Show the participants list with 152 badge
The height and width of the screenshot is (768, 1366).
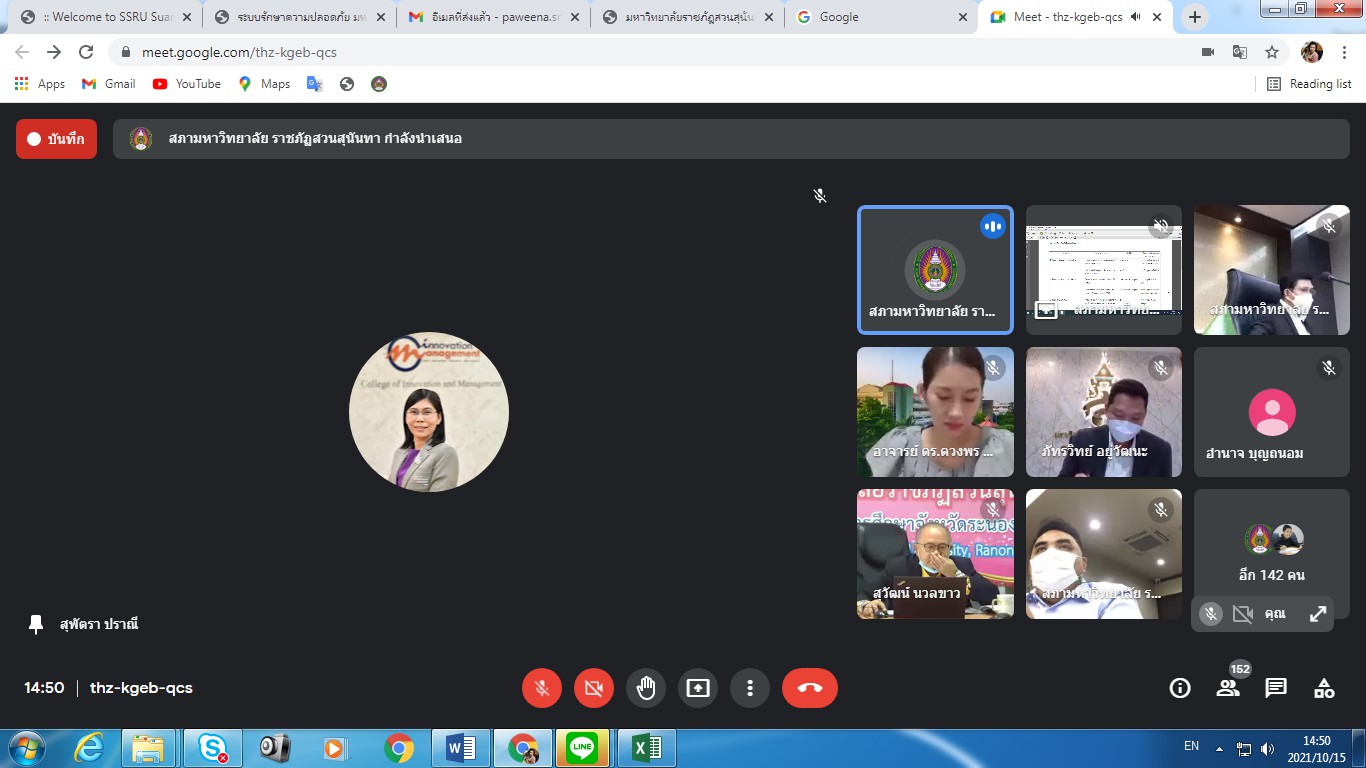pos(1228,688)
